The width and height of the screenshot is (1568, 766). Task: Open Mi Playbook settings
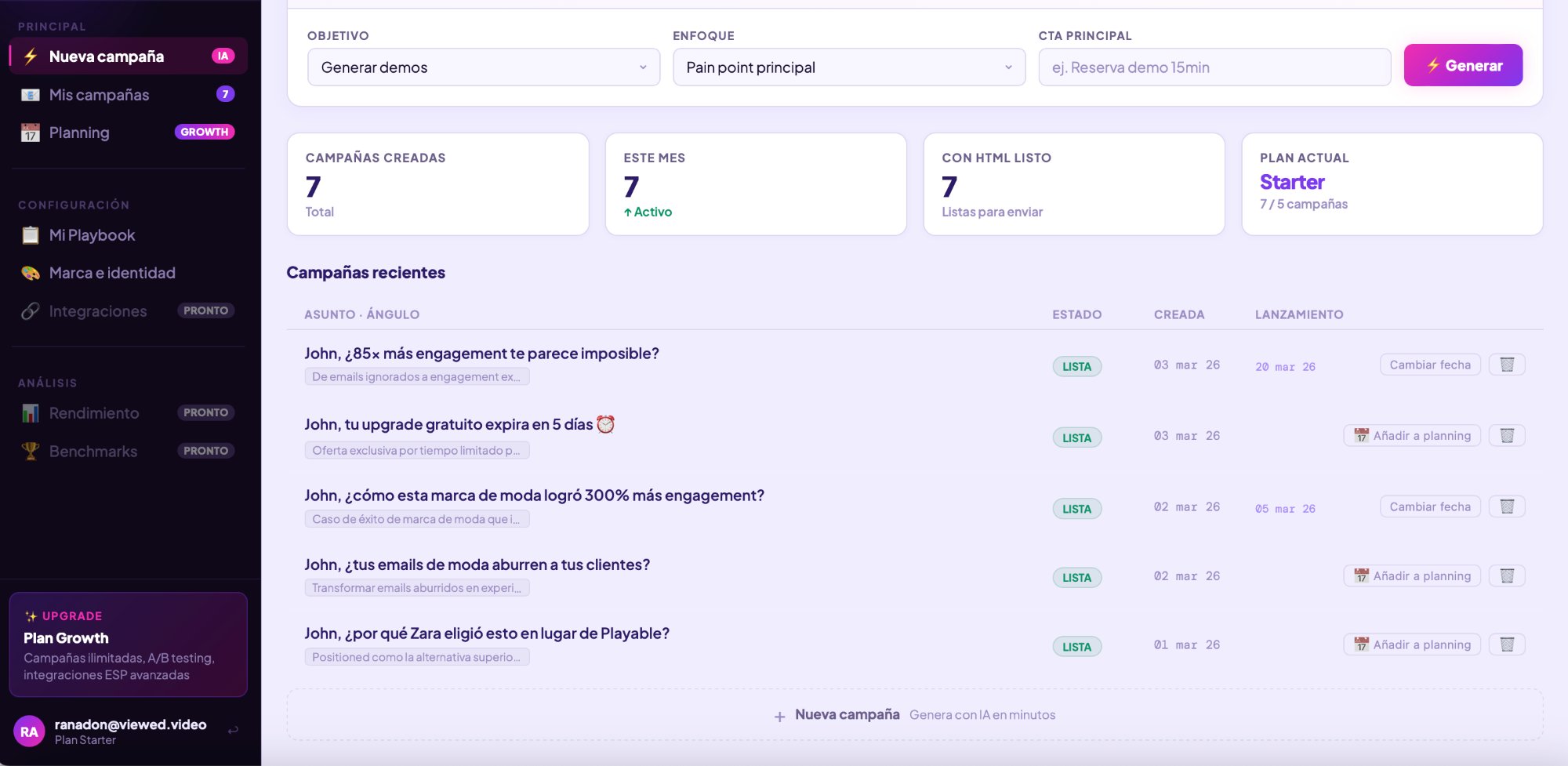(x=129, y=235)
